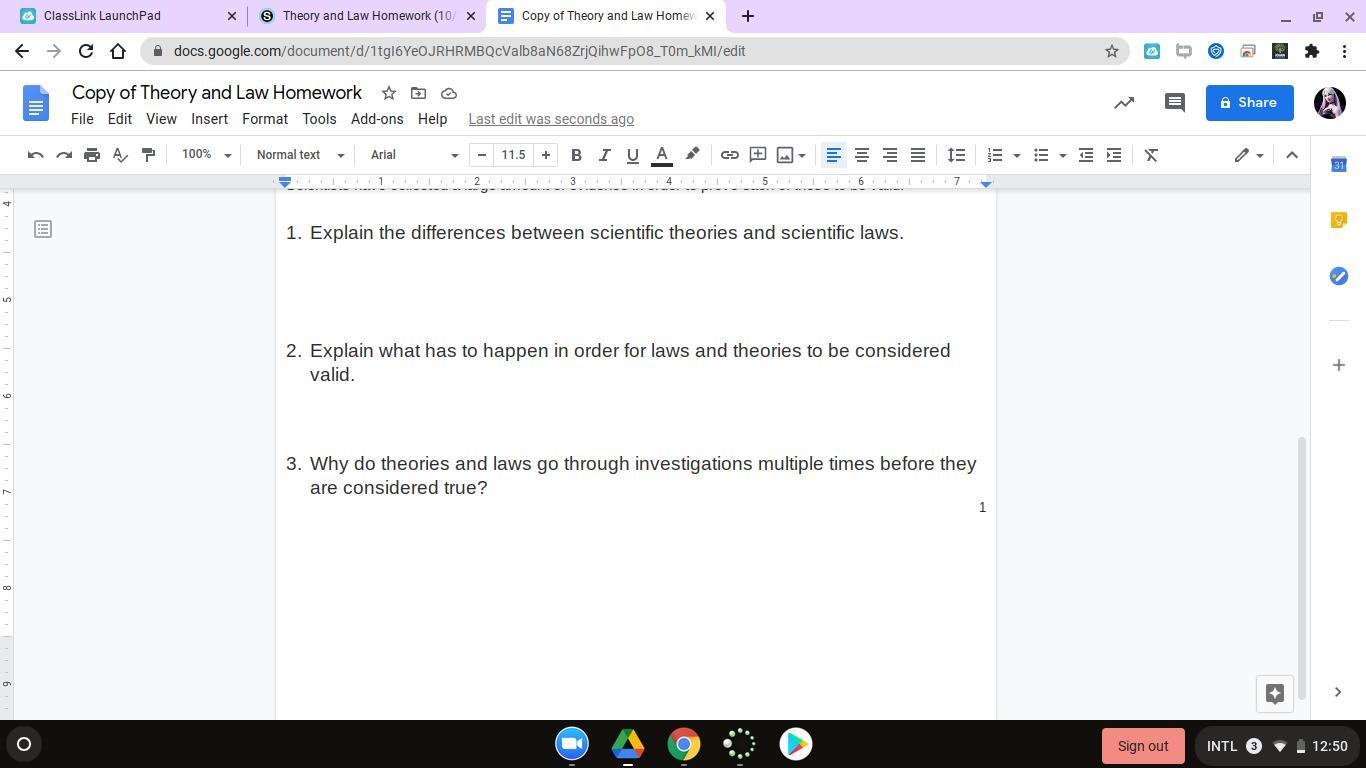Screen dimensions: 1366x768
Task: Insert a link using chain icon
Action: coord(730,155)
